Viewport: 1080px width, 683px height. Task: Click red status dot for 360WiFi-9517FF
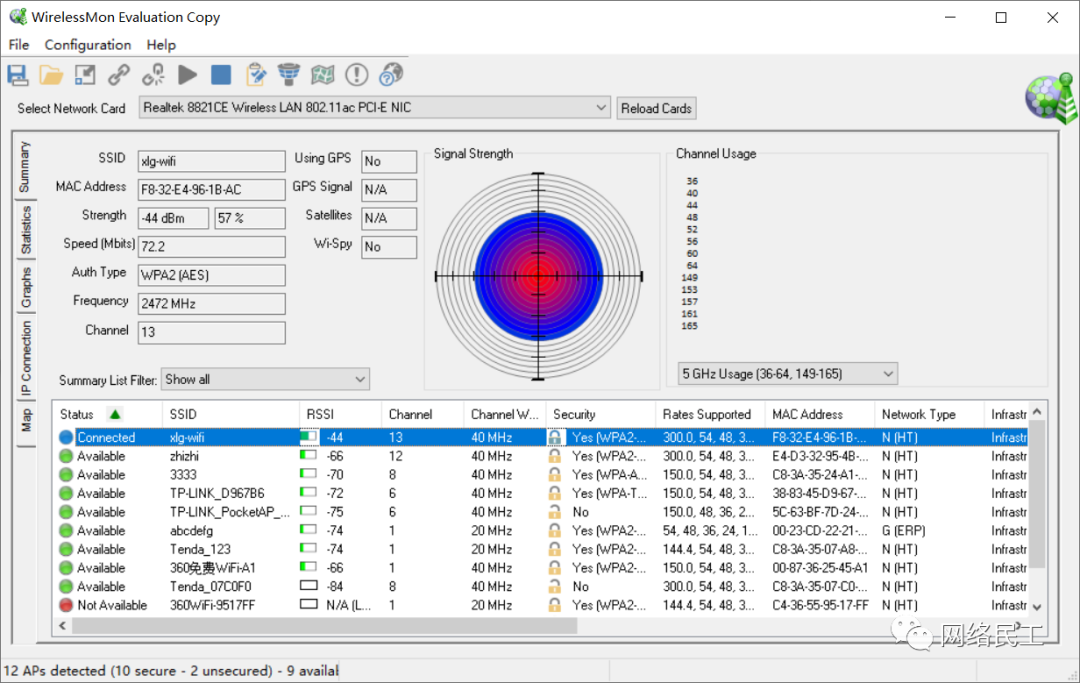66,605
